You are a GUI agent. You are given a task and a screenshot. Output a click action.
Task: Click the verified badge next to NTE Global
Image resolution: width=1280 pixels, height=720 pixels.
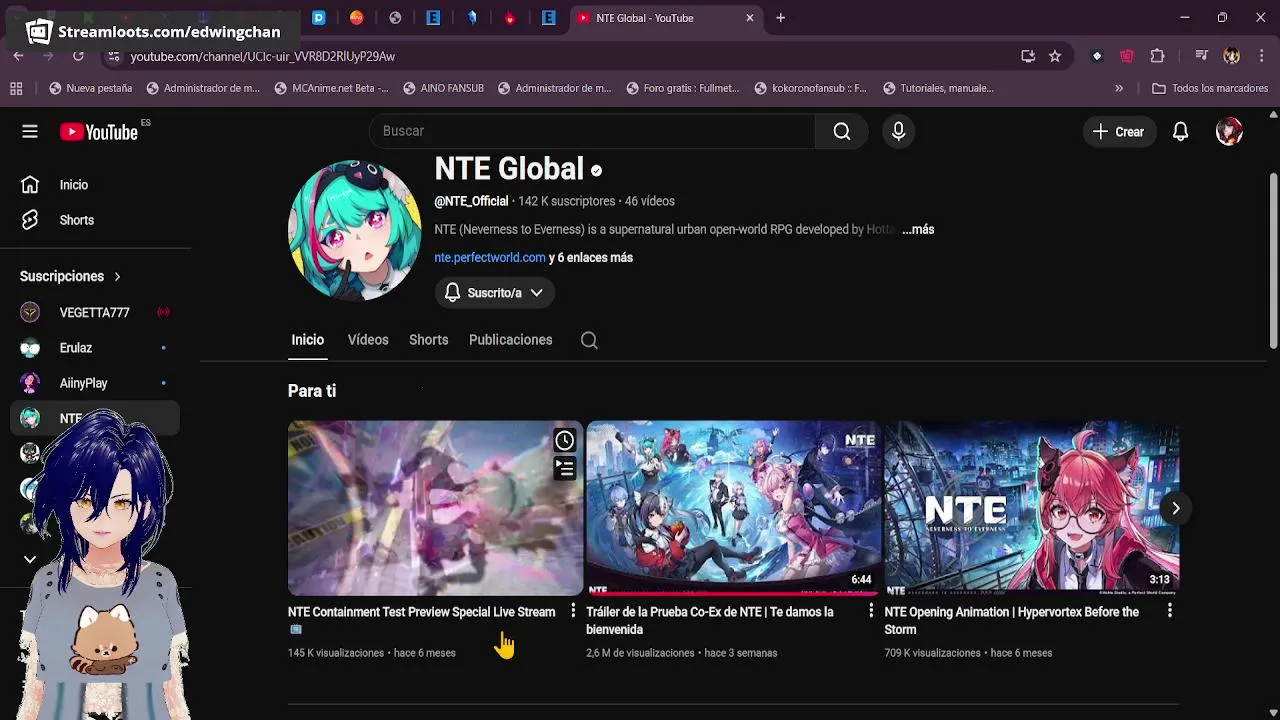point(596,171)
